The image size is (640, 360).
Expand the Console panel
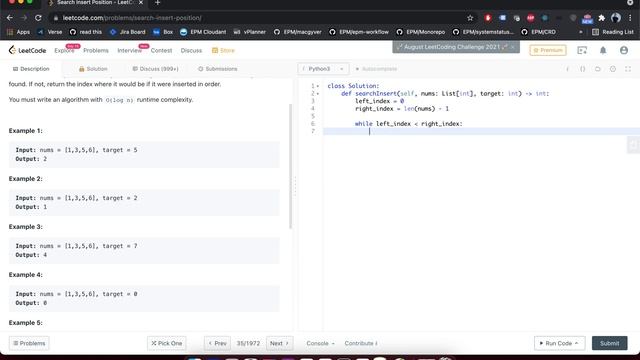[x=320, y=343]
